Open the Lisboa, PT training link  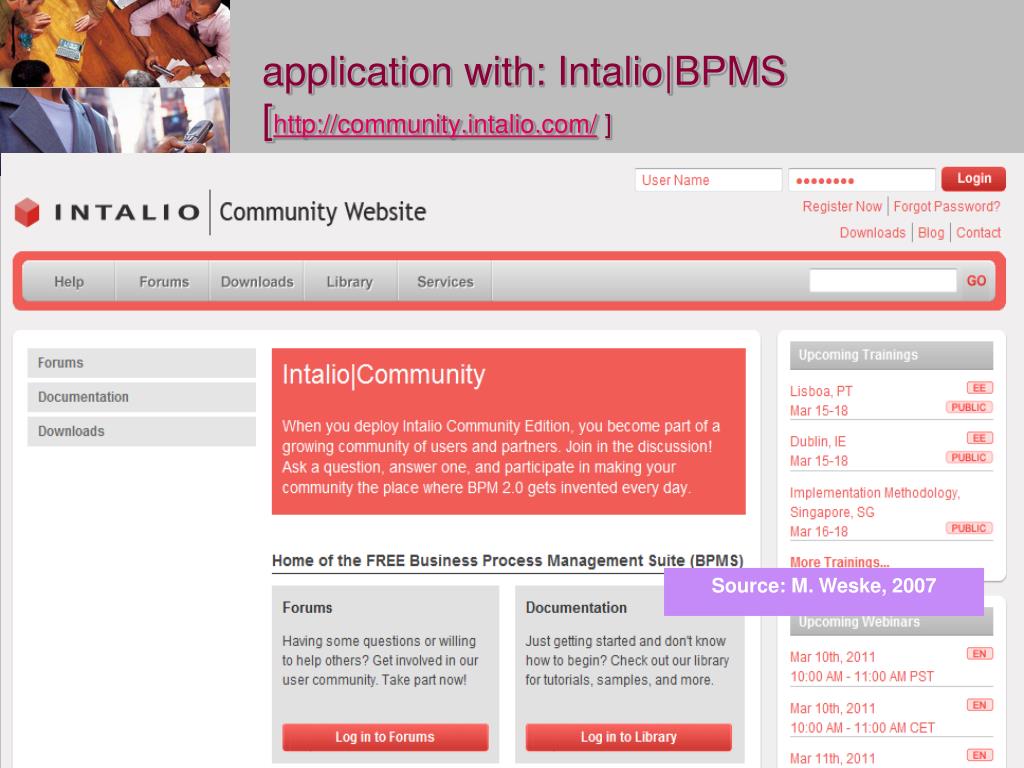(x=821, y=391)
